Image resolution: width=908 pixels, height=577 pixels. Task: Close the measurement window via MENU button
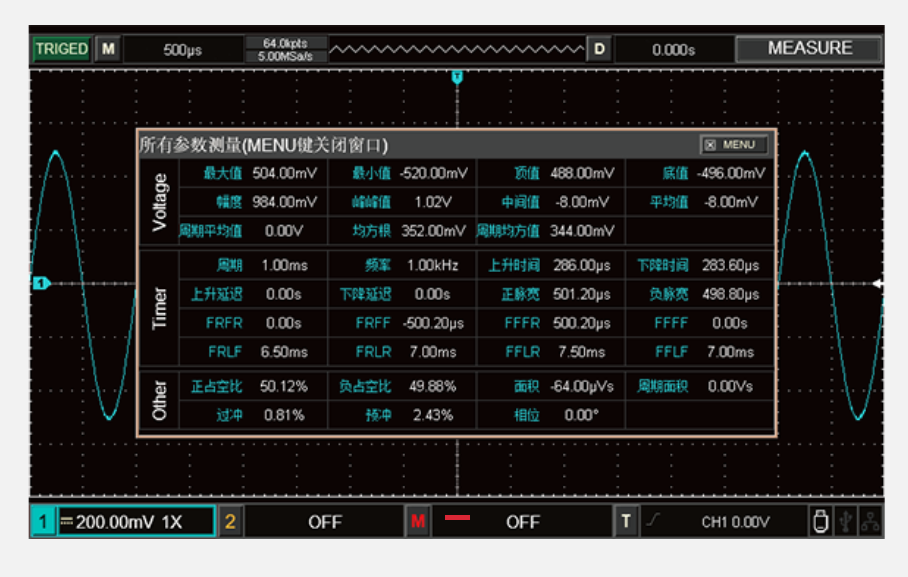coord(734,145)
